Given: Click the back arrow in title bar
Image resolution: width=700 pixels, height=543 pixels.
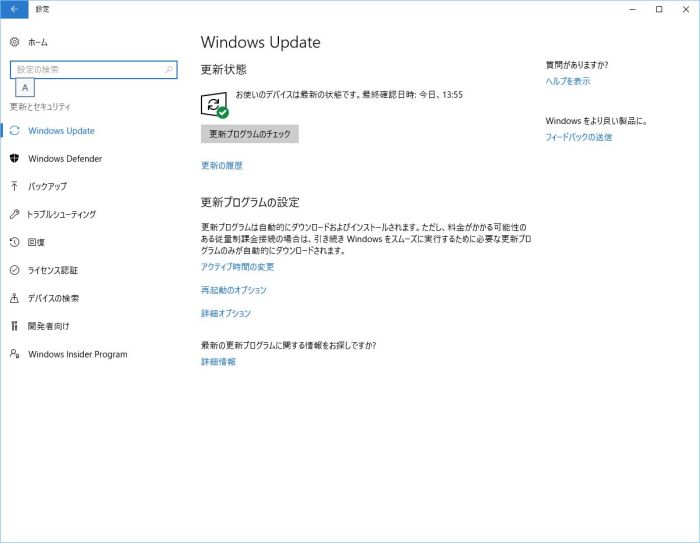Looking at the screenshot, I should click(14, 9).
